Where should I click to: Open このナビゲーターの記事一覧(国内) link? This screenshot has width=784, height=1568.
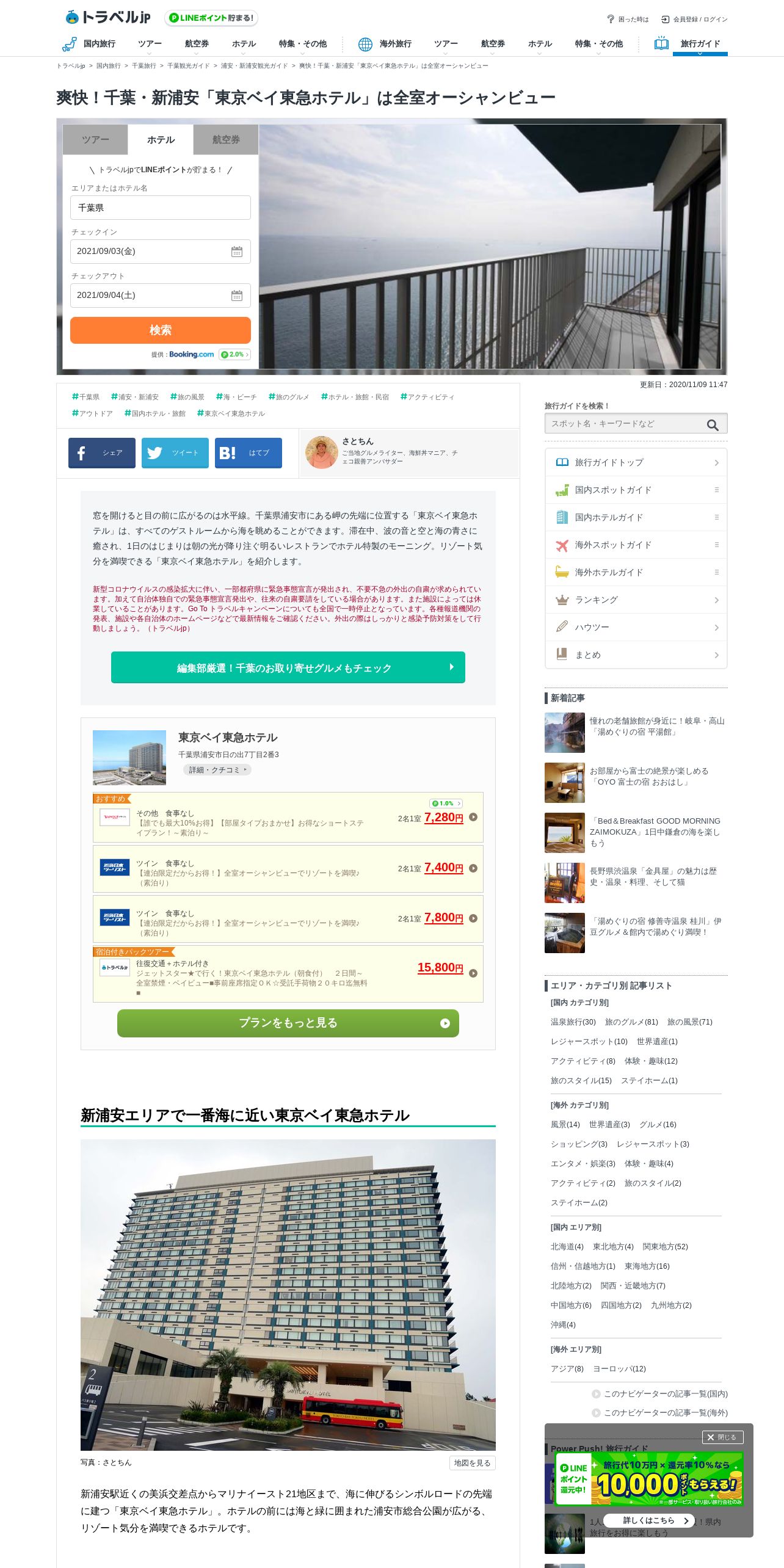660,1394
